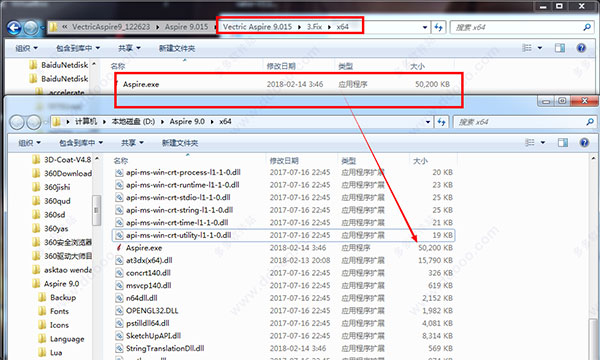Select api-ms-win-crt-utility-l1-1-0.dll file
Viewport: 600px width, 360px height.
[x=283, y=235]
